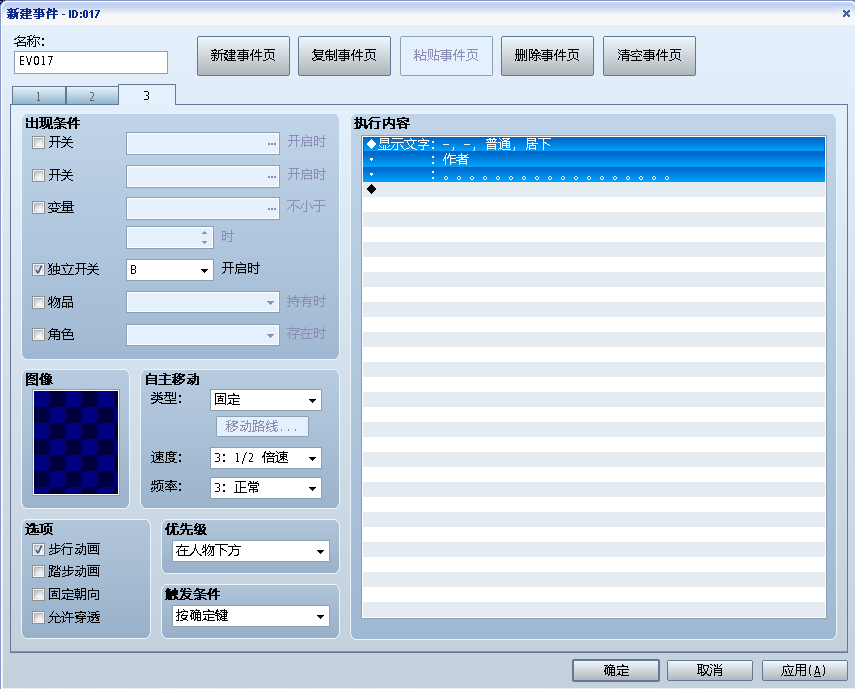This screenshot has width=855, height=689.
Task: Enable the 允许穿透 option
Action: pos(38,617)
